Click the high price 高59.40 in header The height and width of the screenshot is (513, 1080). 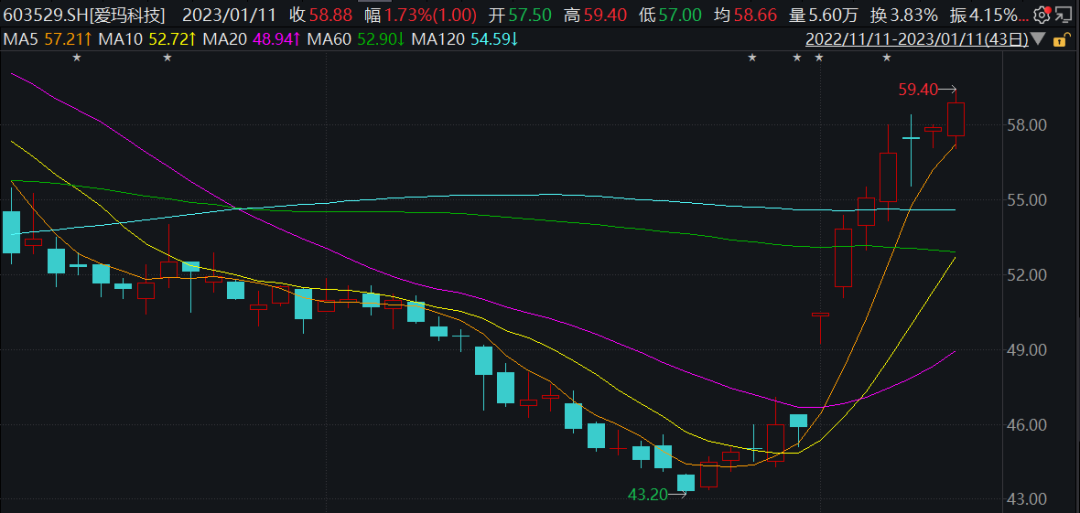click(x=594, y=14)
